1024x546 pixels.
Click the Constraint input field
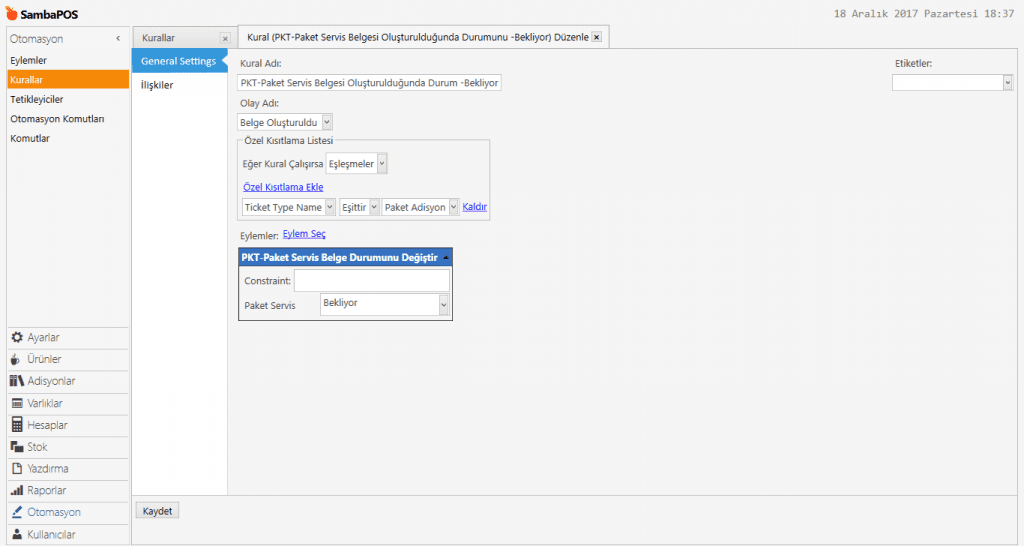tap(371, 281)
